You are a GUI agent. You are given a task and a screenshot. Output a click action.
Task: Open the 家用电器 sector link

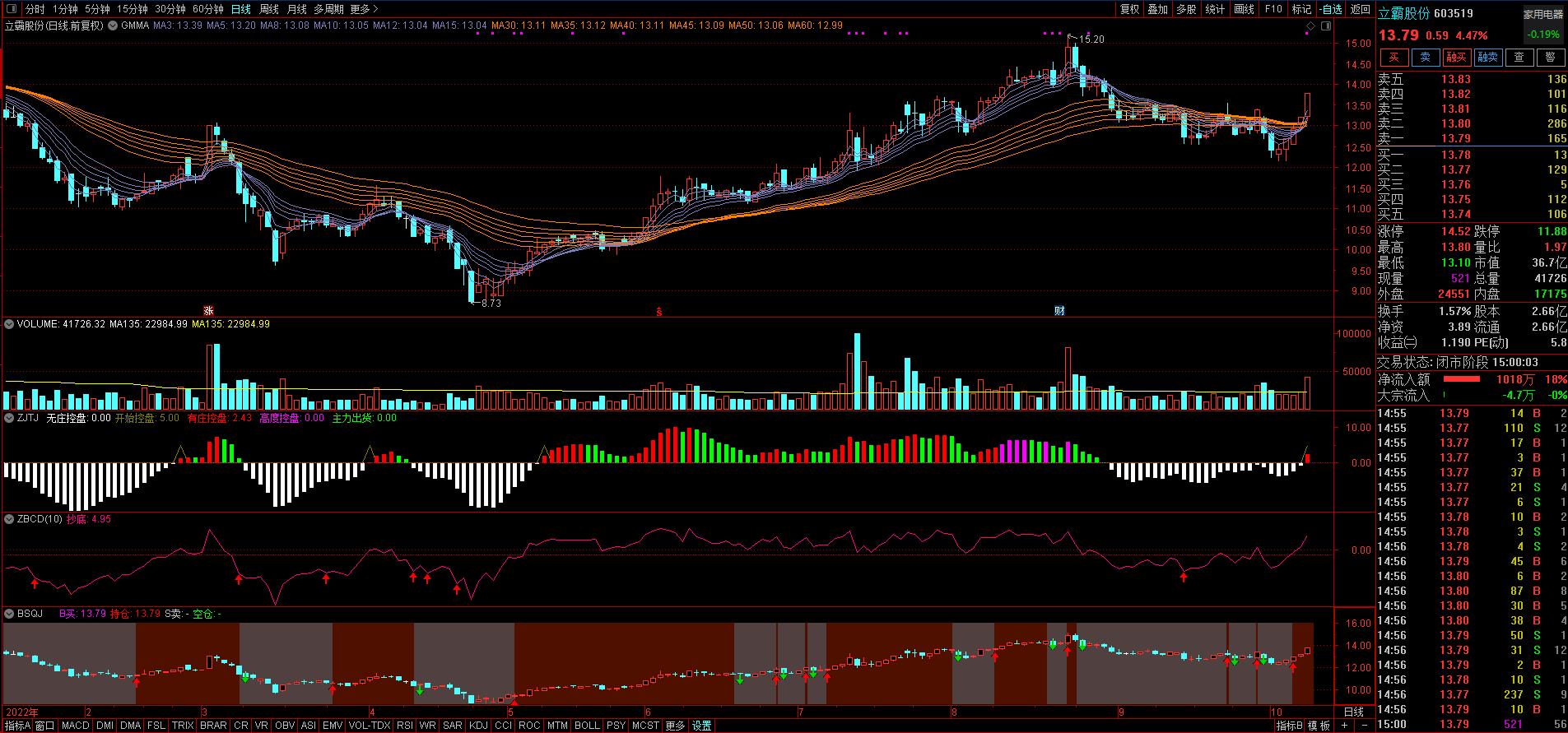[x=1542, y=14]
